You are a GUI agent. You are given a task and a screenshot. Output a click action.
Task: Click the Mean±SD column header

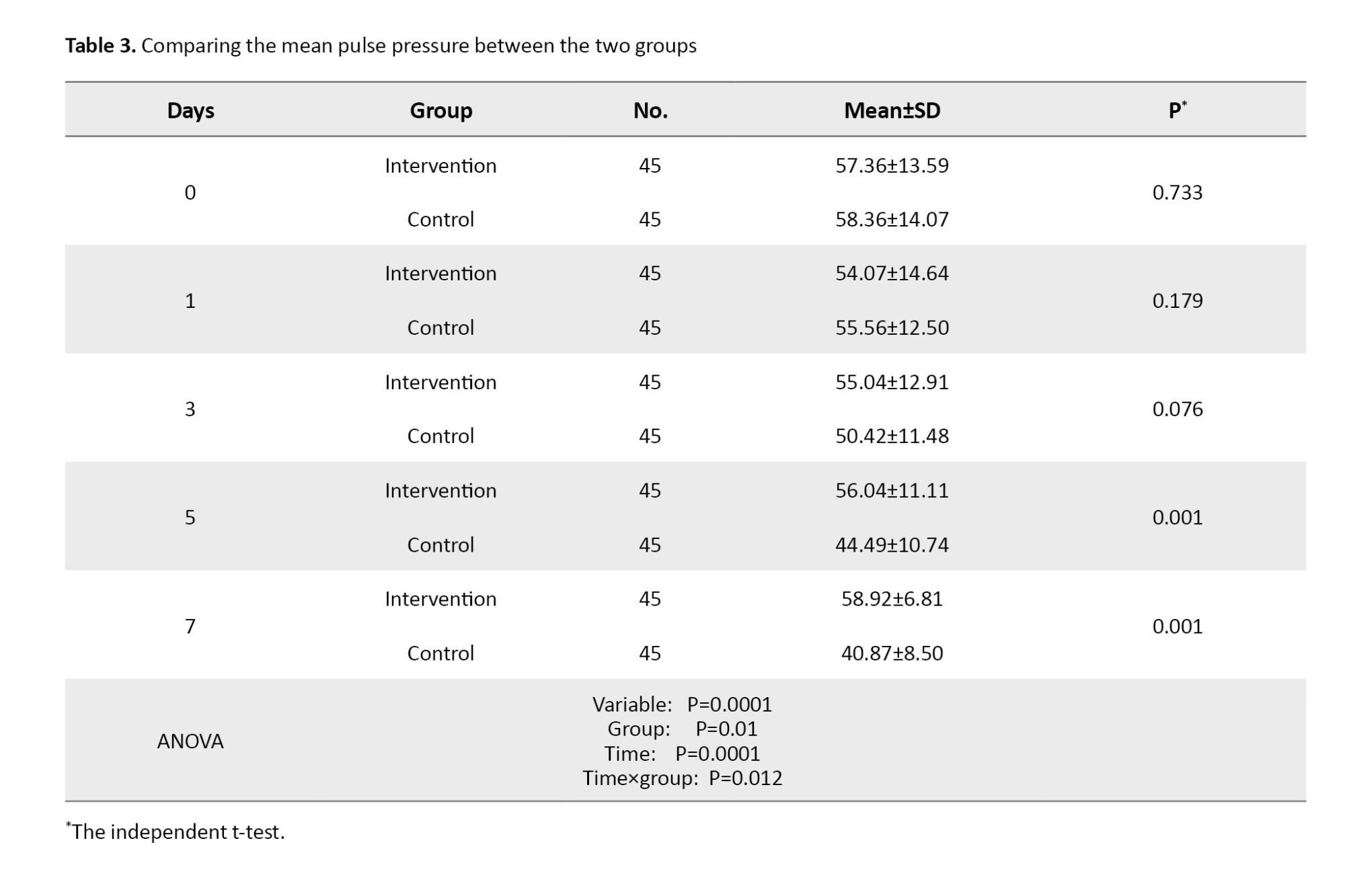point(892,110)
